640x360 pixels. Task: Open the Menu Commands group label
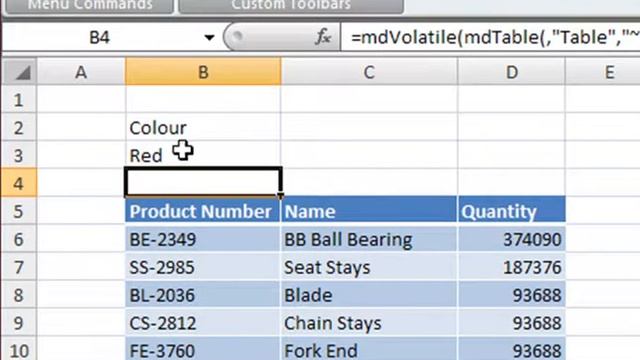pyautogui.click(x=89, y=5)
